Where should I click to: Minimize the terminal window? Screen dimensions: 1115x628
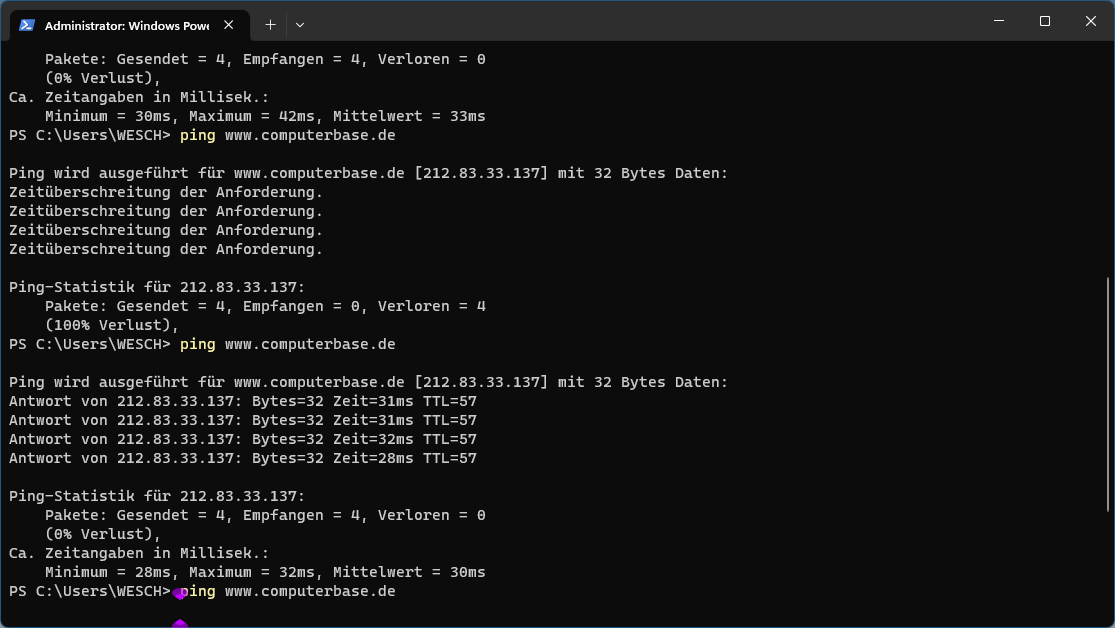click(999, 21)
